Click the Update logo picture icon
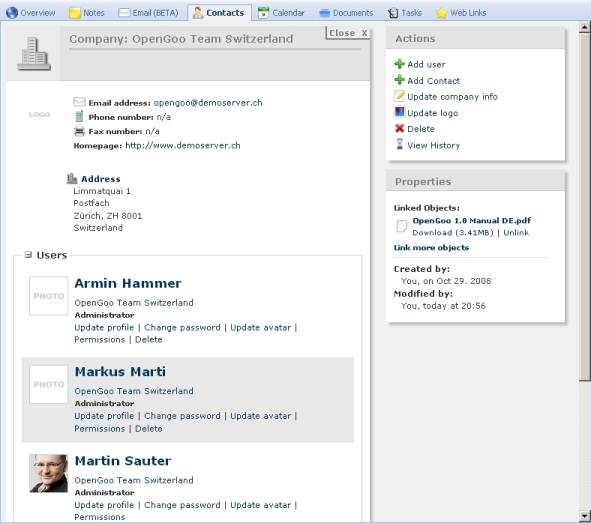This screenshot has height=523, width=591. click(x=399, y=112)
